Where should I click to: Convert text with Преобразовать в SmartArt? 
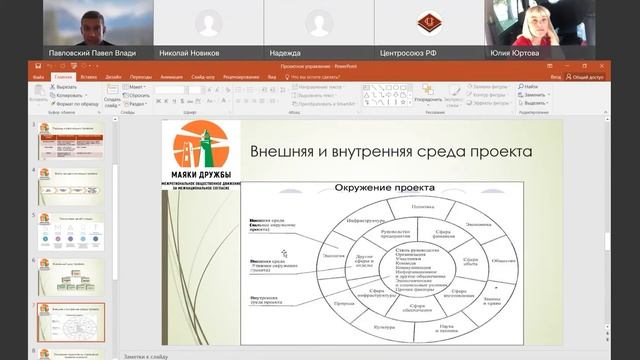pos(324,104)
